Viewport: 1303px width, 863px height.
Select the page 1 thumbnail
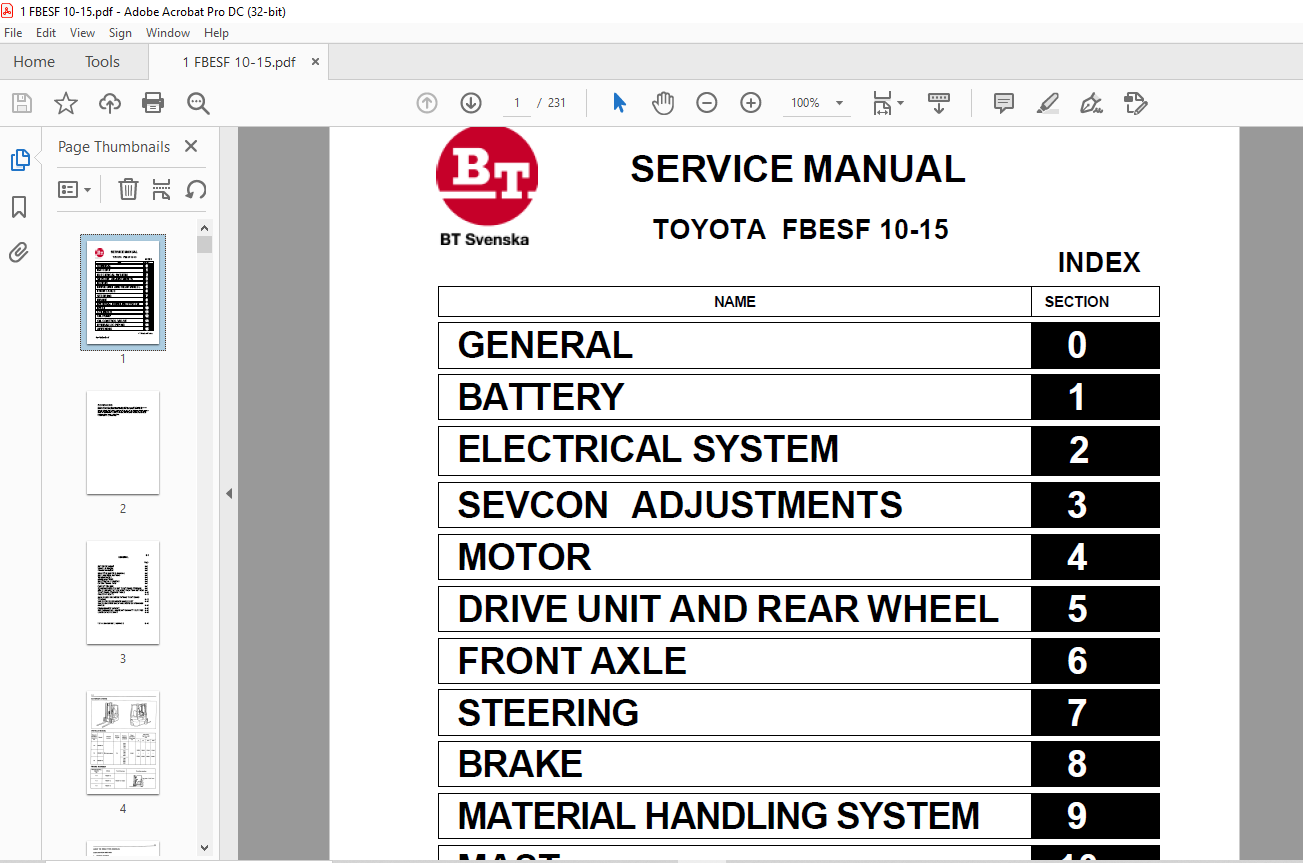123,292
